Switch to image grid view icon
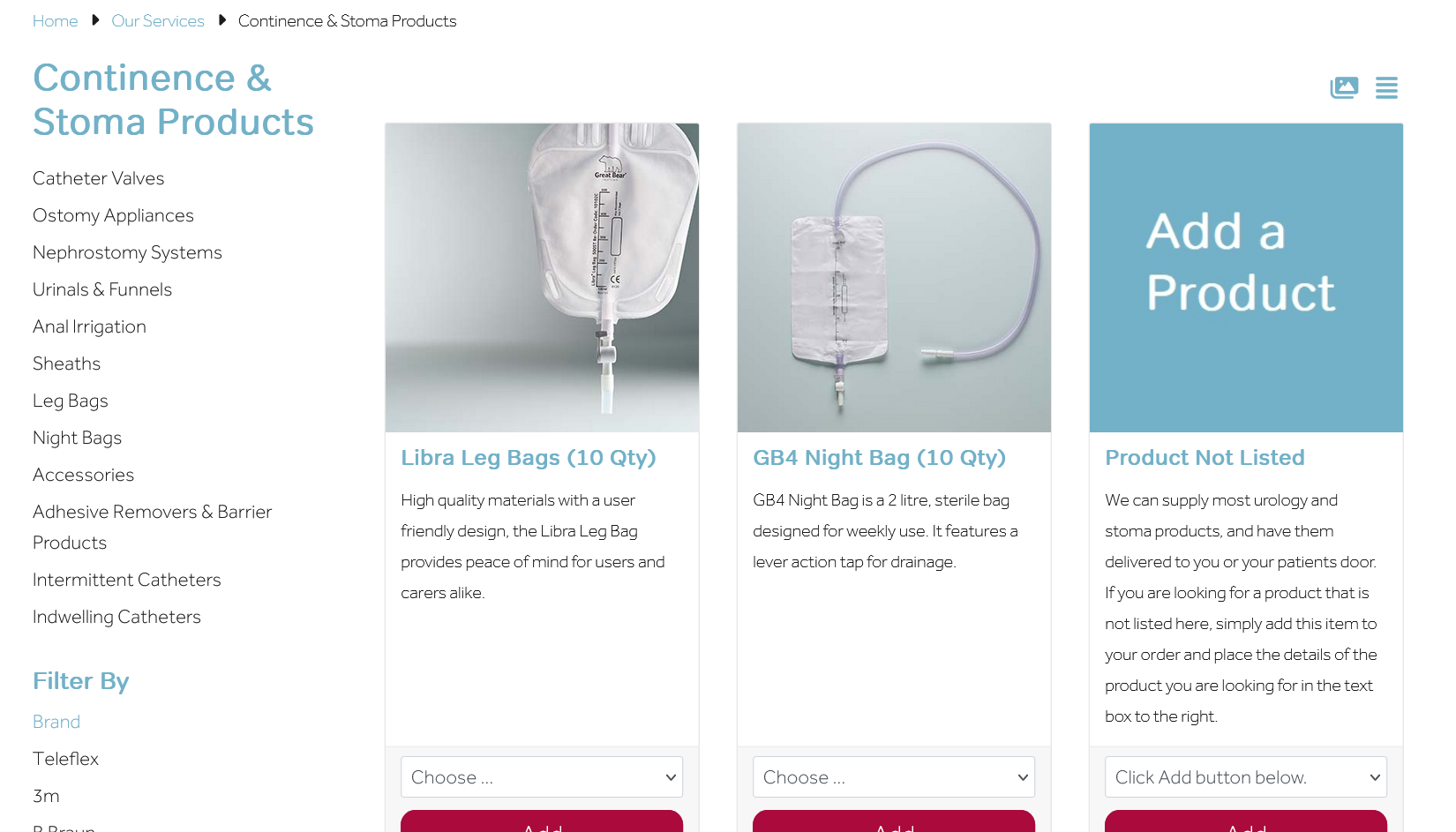 1344,87
